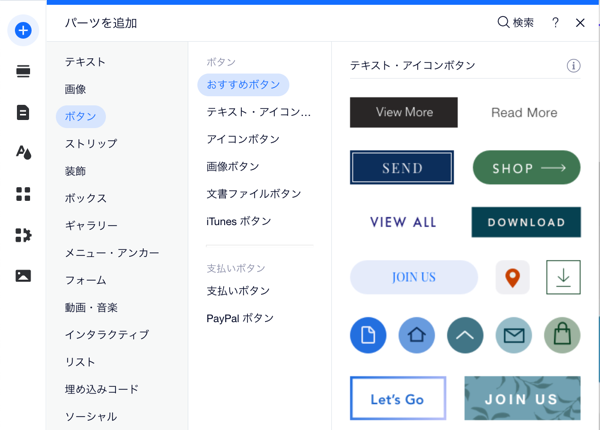Select the インタラクティブ category
Image resolution: width=600 pixels, height=430 pixels.
coord(107,335)
